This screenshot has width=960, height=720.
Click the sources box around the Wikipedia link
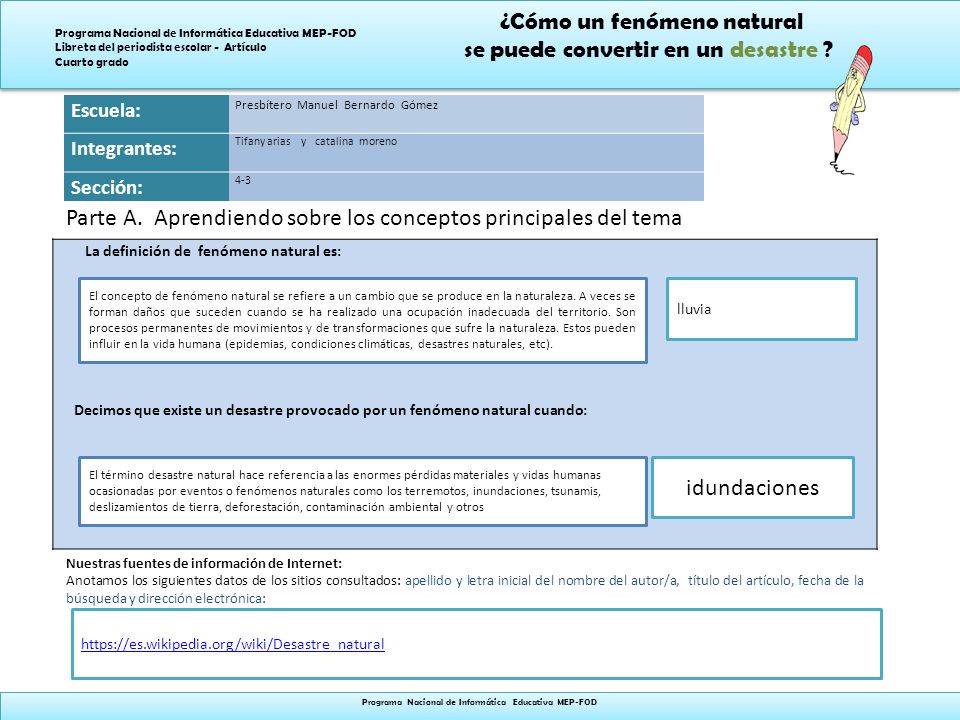click(477, 644)
